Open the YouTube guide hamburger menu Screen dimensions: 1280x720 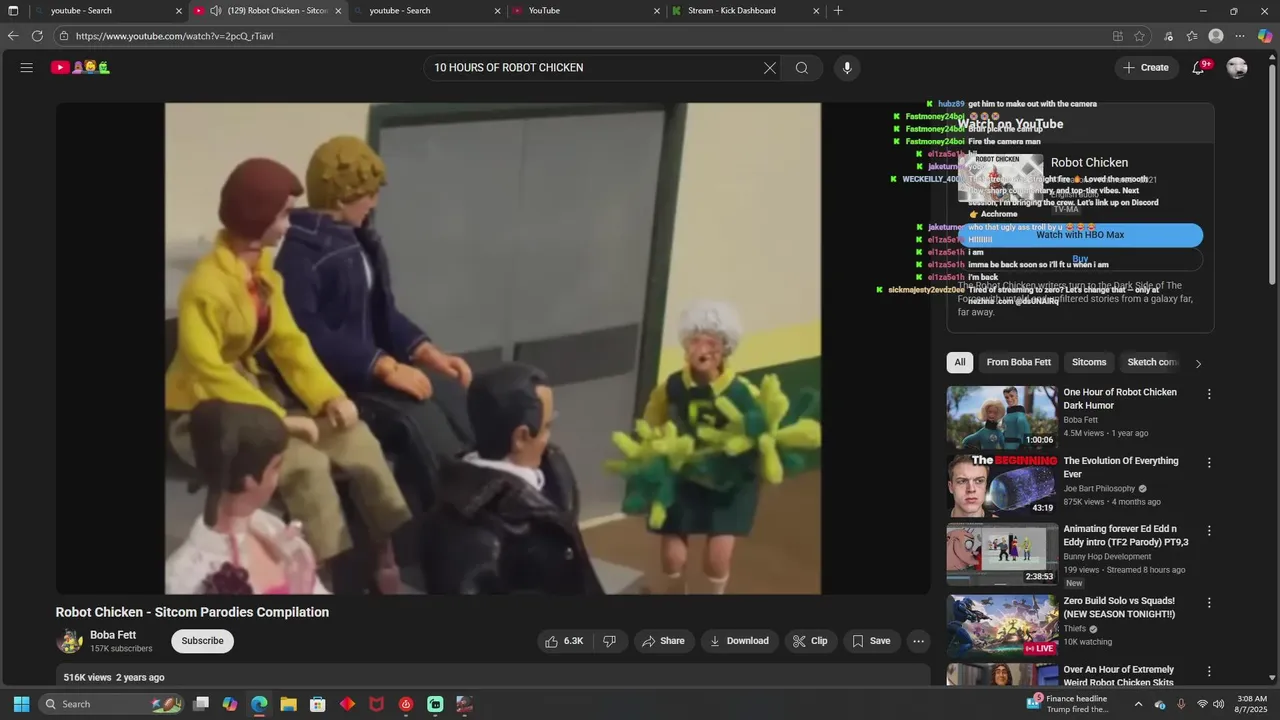(27, 68)
